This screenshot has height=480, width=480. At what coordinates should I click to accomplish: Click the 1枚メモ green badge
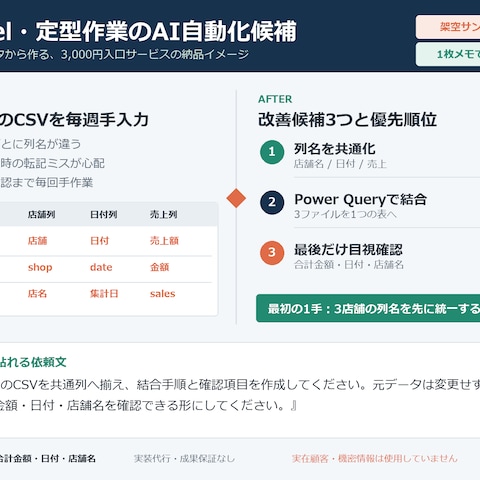click(448, 54)
